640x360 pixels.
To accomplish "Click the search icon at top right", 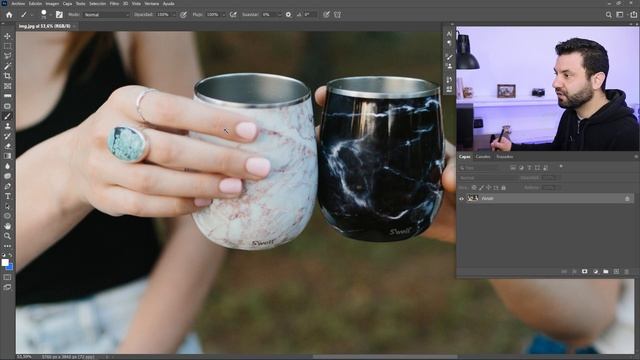I will pos(609,15).
